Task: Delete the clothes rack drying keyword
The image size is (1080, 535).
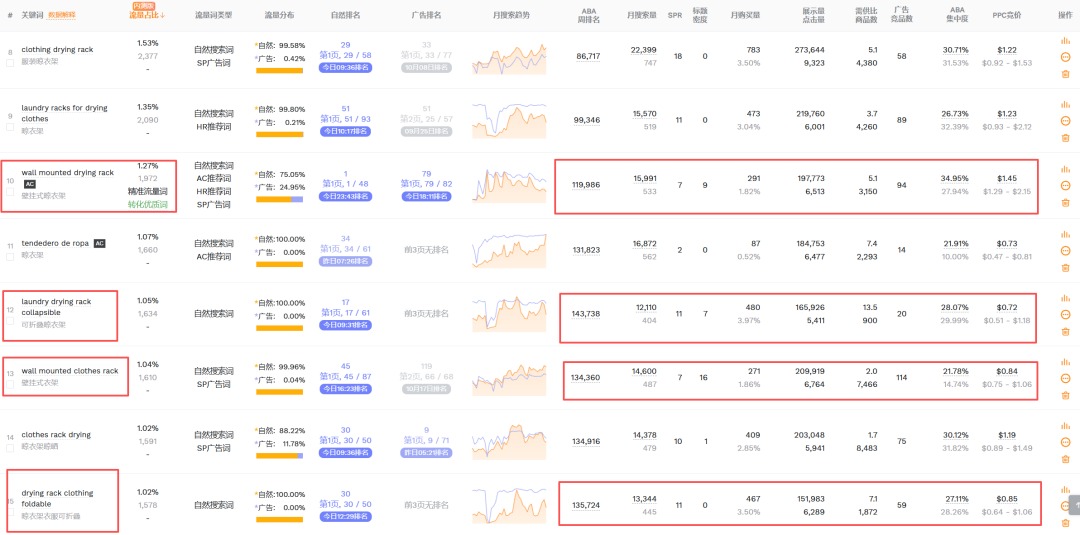Action: (x=1066, y=458)
